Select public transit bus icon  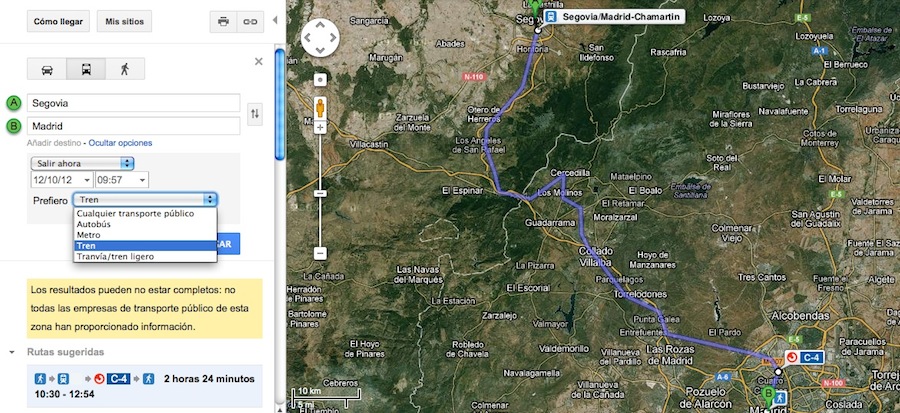[86, 69]
